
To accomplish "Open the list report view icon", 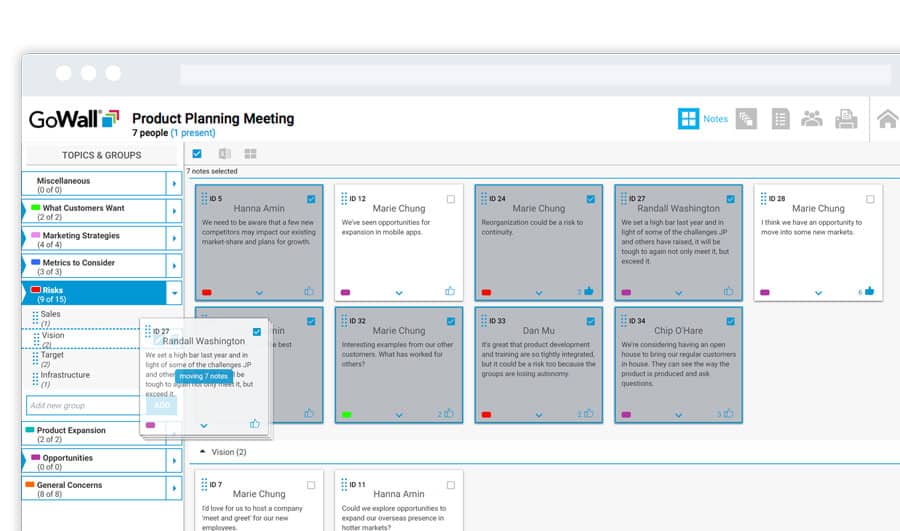I will [x=780, y=119].
